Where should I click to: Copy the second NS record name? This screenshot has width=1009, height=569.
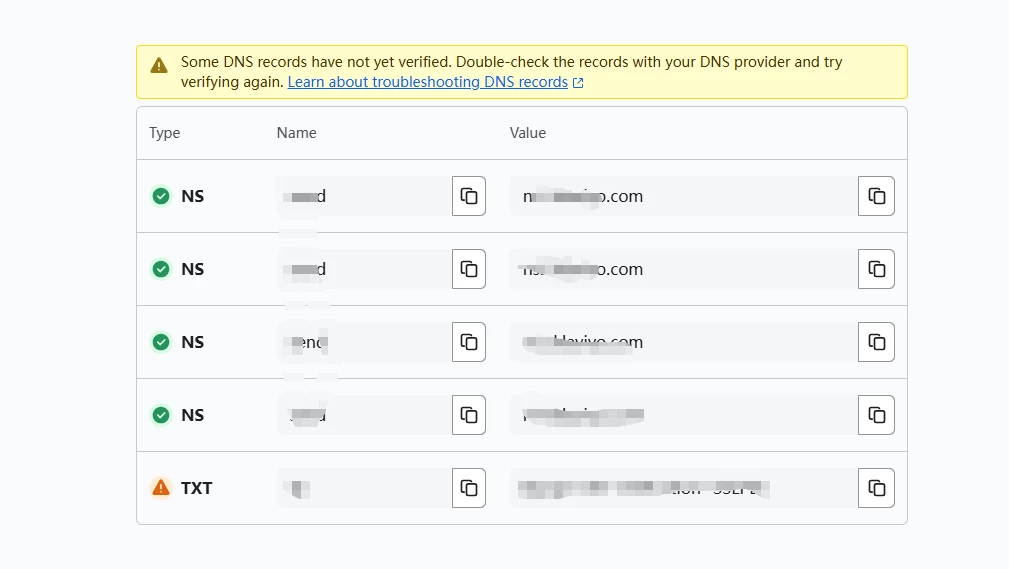tap(468, 269)
